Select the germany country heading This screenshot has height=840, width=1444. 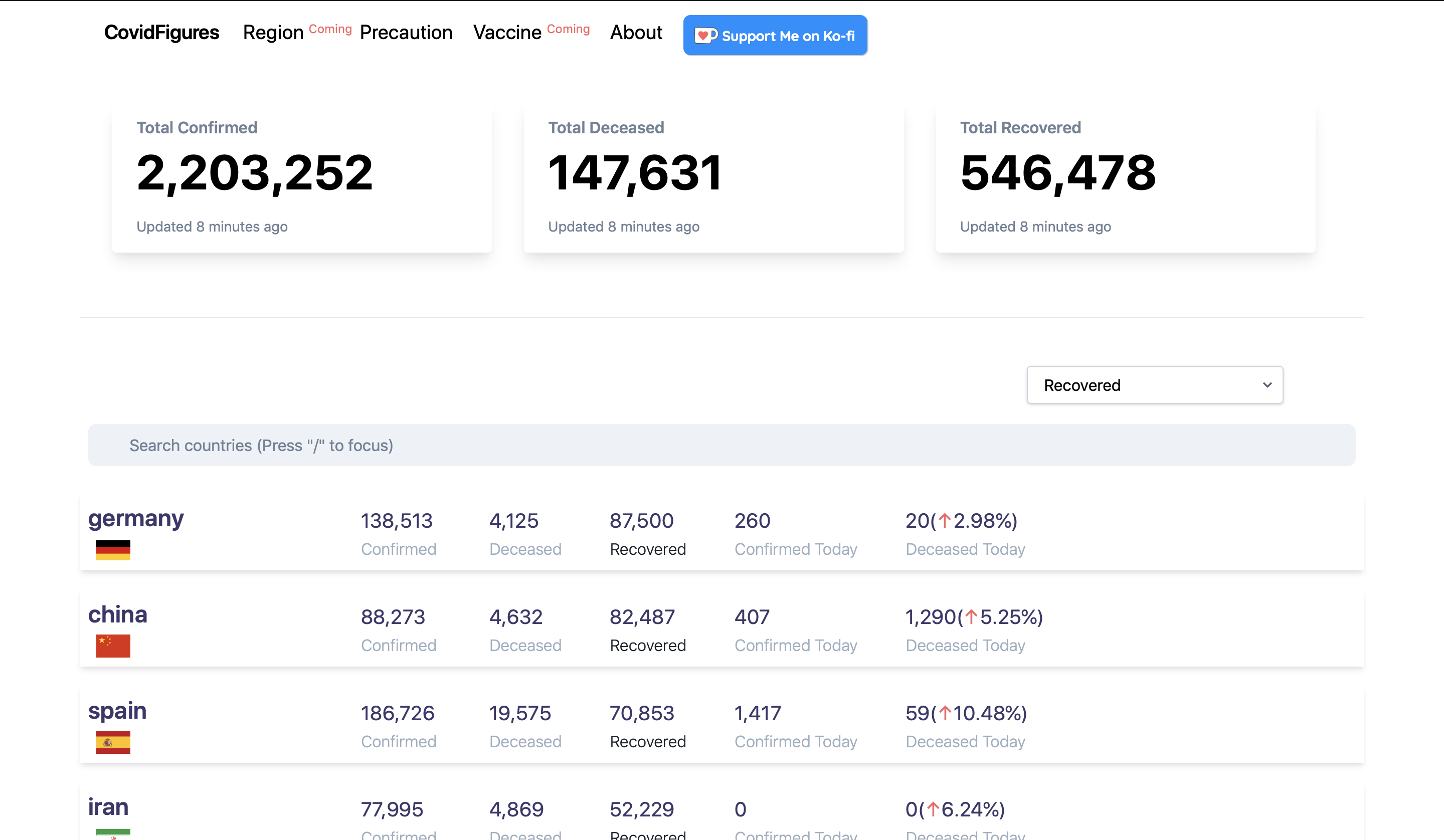pyautogui.click(x=136, y=519)
